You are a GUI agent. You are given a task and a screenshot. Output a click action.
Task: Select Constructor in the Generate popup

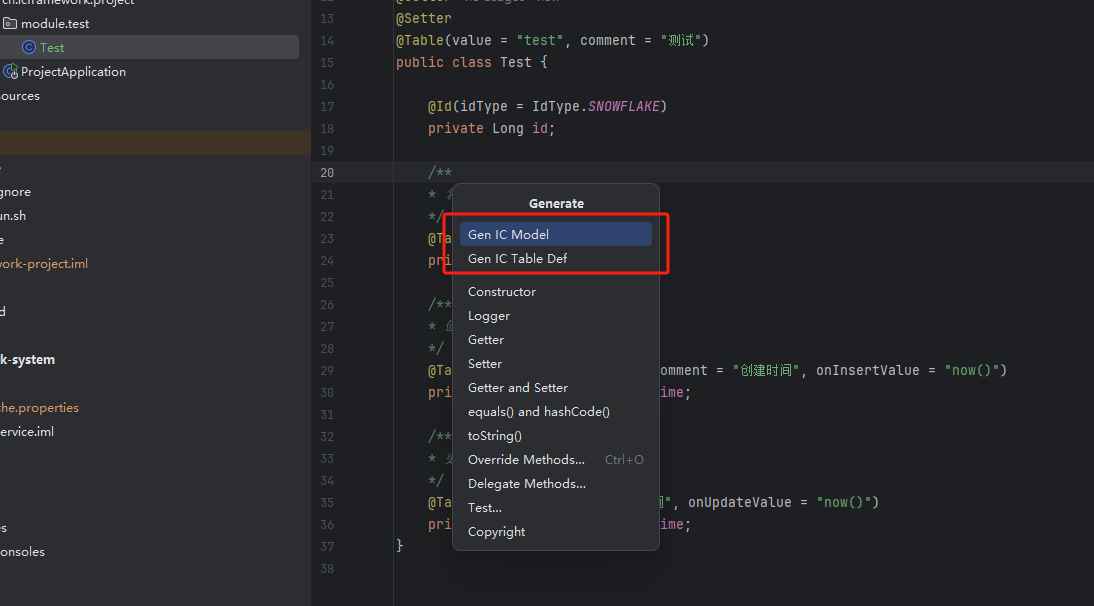coord(501,292)
